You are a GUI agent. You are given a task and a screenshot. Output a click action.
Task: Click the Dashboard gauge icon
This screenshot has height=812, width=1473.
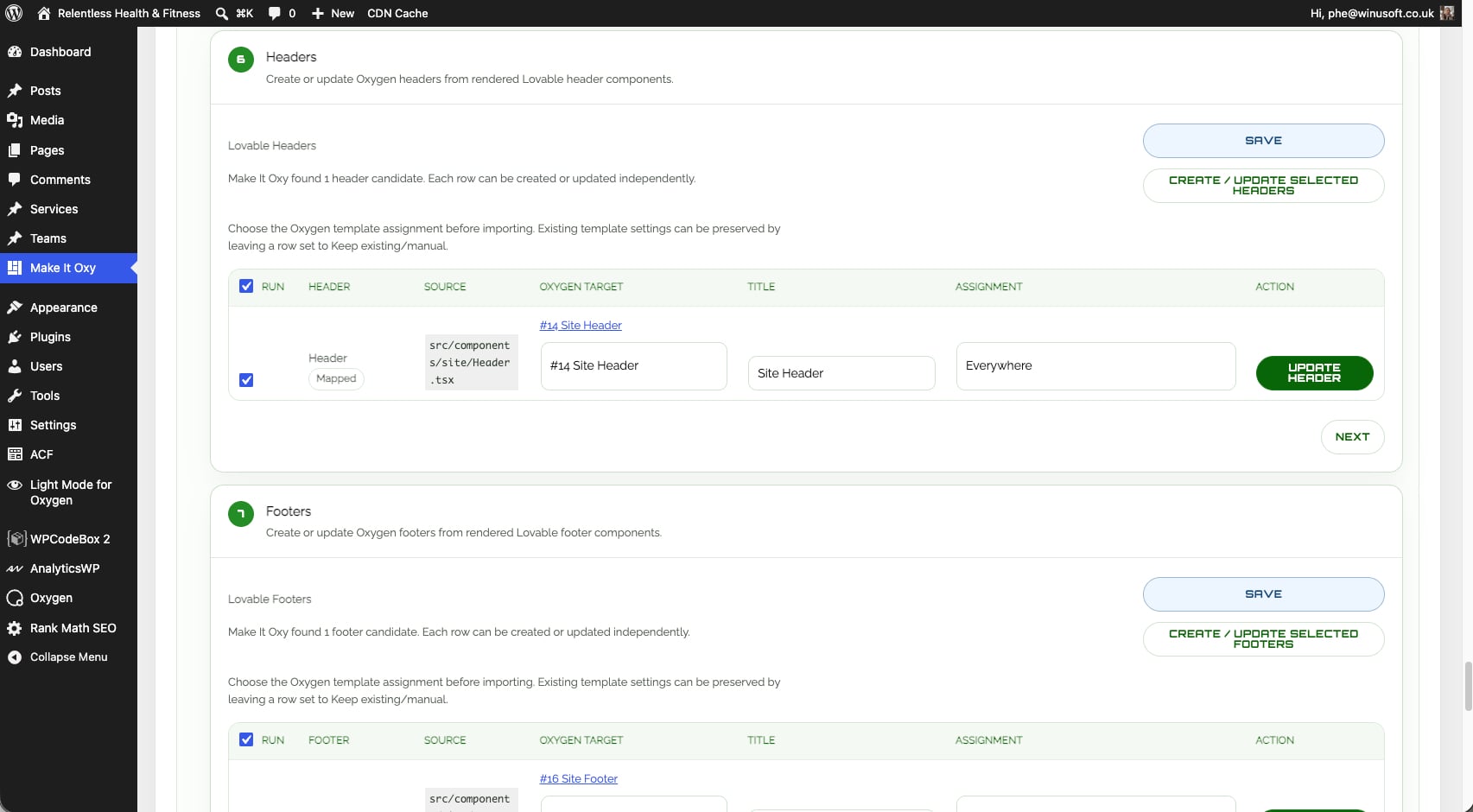(15, 52)
